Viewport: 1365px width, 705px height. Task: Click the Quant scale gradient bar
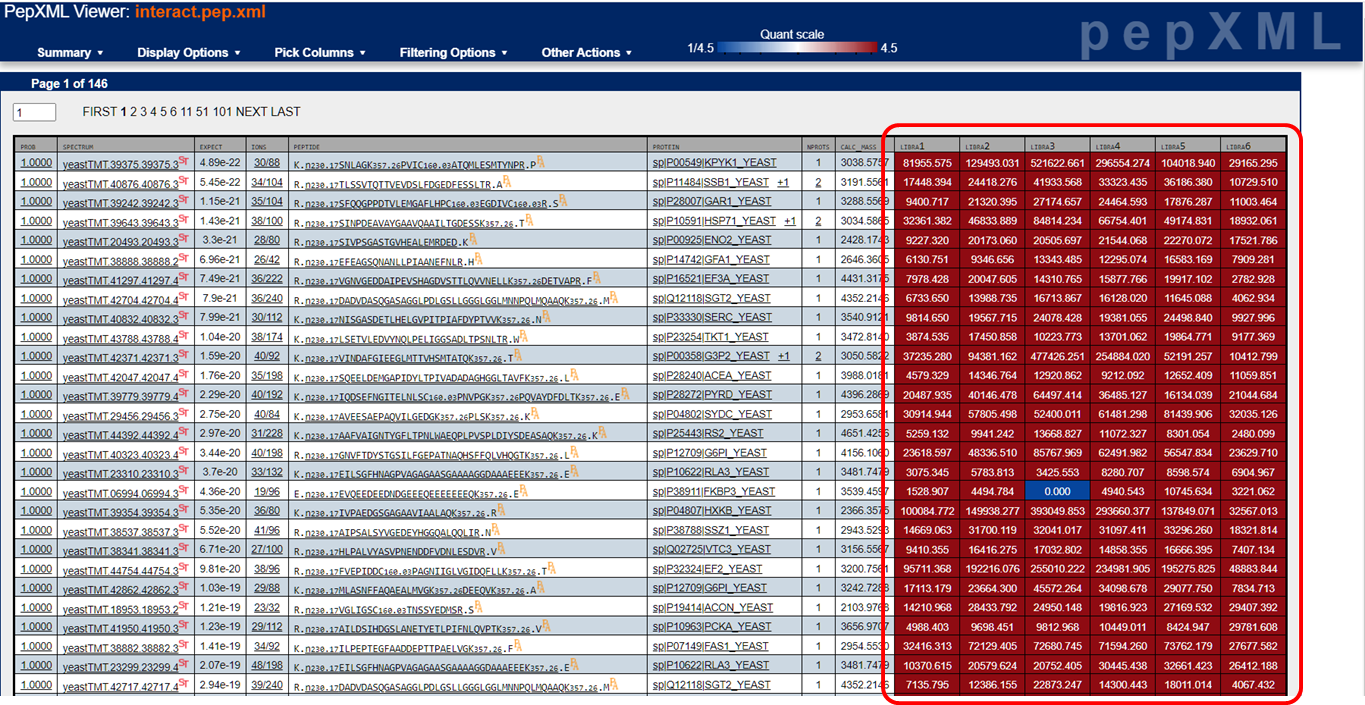point(797,47)
